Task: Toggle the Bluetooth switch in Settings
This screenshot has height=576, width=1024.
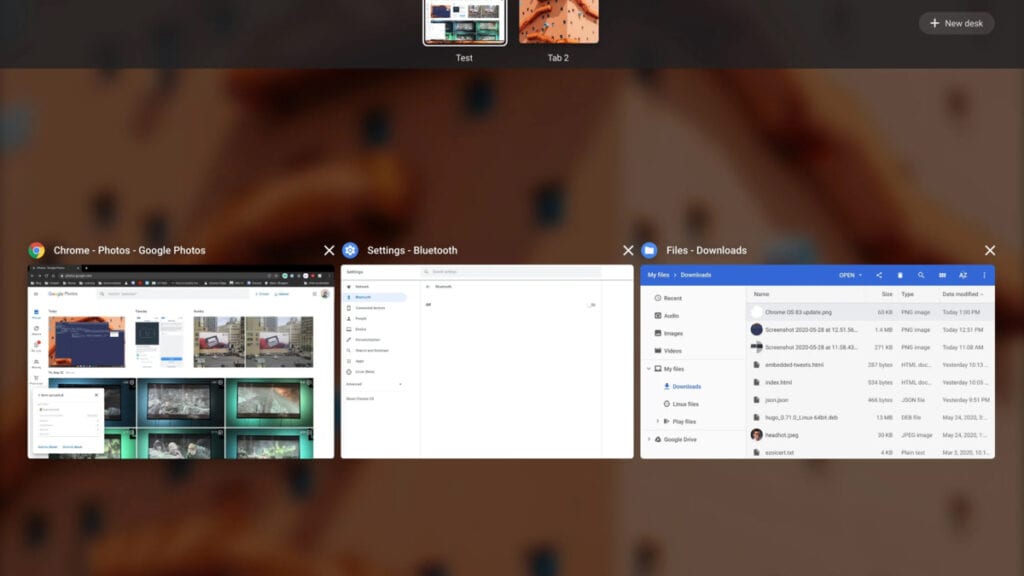Action: coord(590,305)
